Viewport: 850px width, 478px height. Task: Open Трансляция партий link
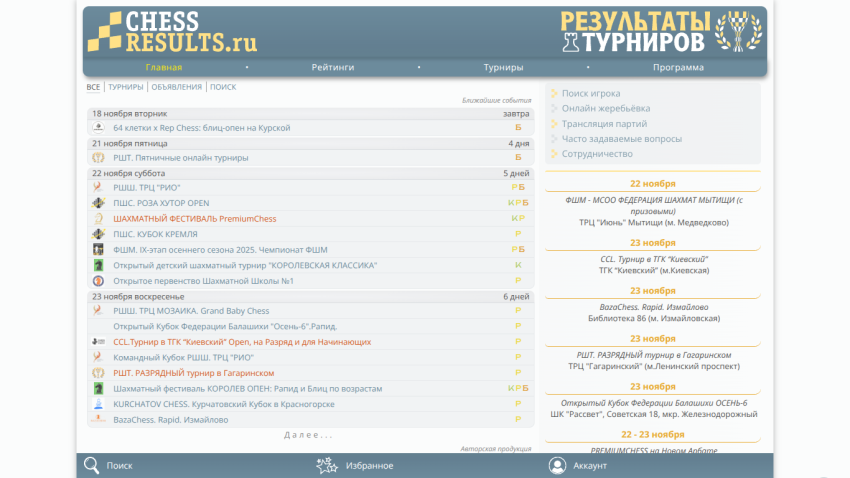(604, 124)
